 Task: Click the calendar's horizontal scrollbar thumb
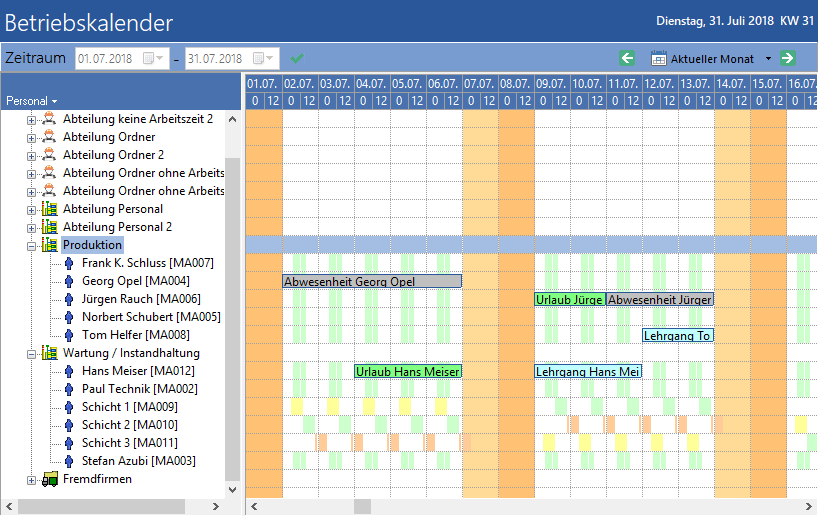(363, 506)
